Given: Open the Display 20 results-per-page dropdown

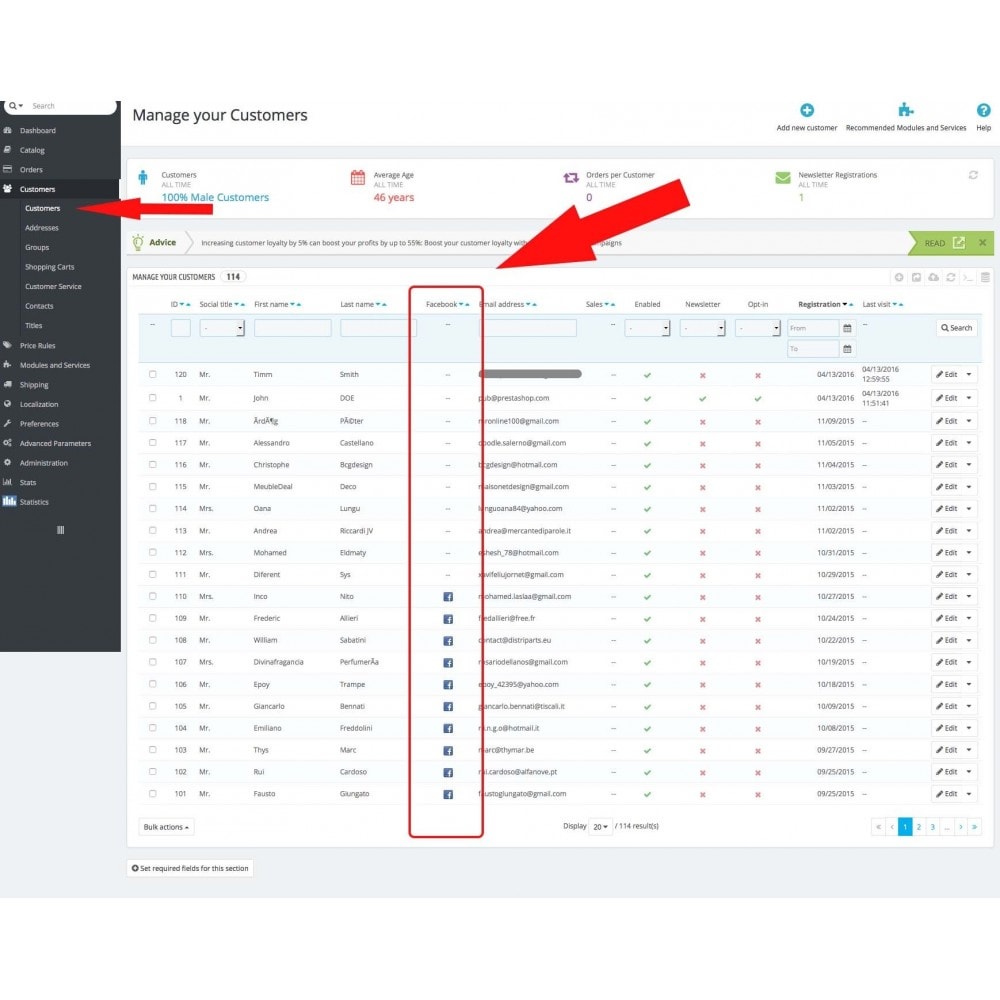Looking at the screenshot, I should 600,827.
